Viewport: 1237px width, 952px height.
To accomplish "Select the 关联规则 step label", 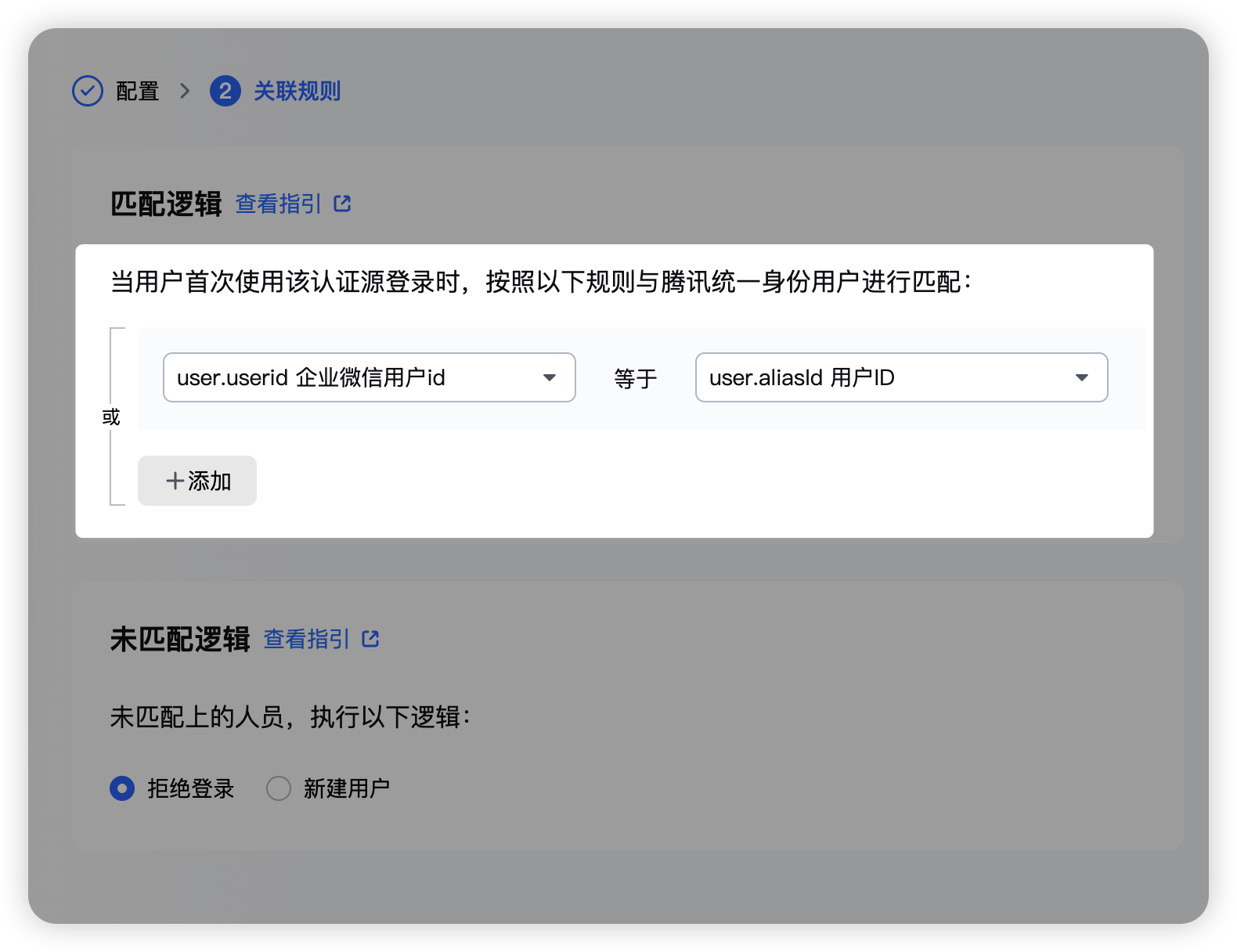I will point(297,91).
